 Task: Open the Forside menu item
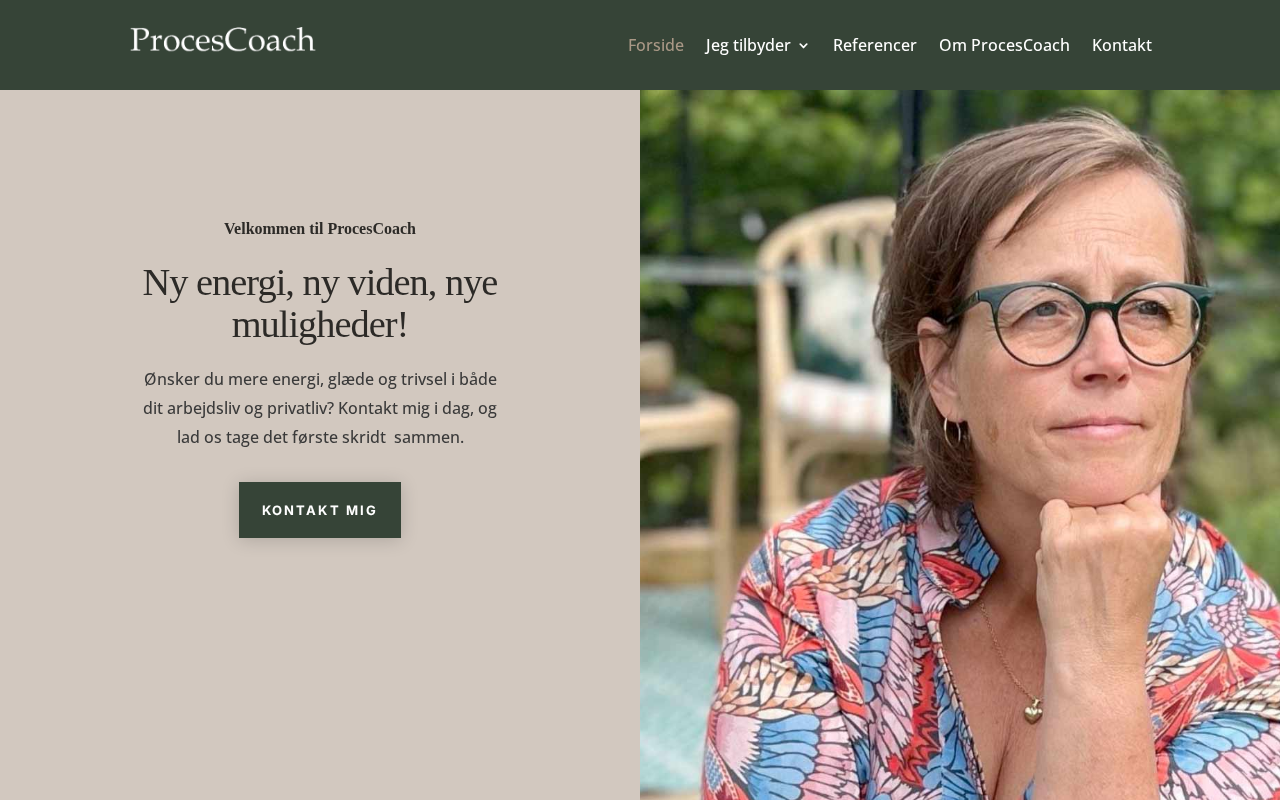click(655, 45)
